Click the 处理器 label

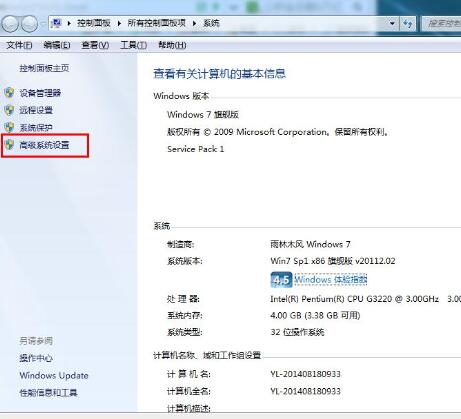183,299
